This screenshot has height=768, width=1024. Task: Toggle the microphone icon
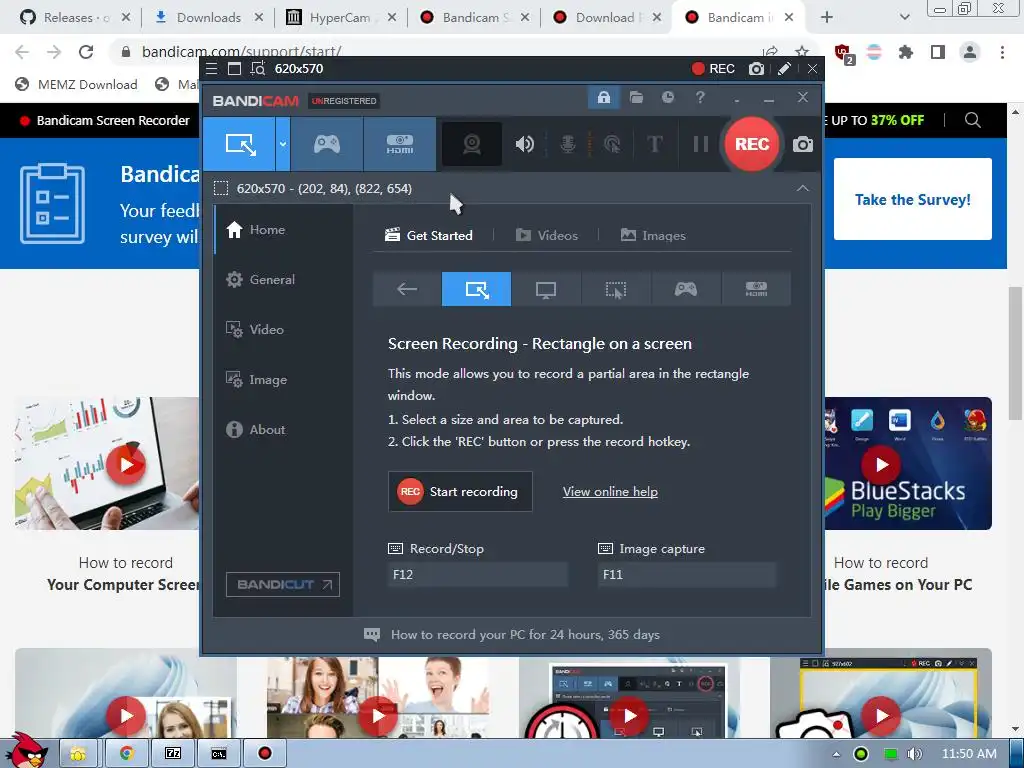568,144
